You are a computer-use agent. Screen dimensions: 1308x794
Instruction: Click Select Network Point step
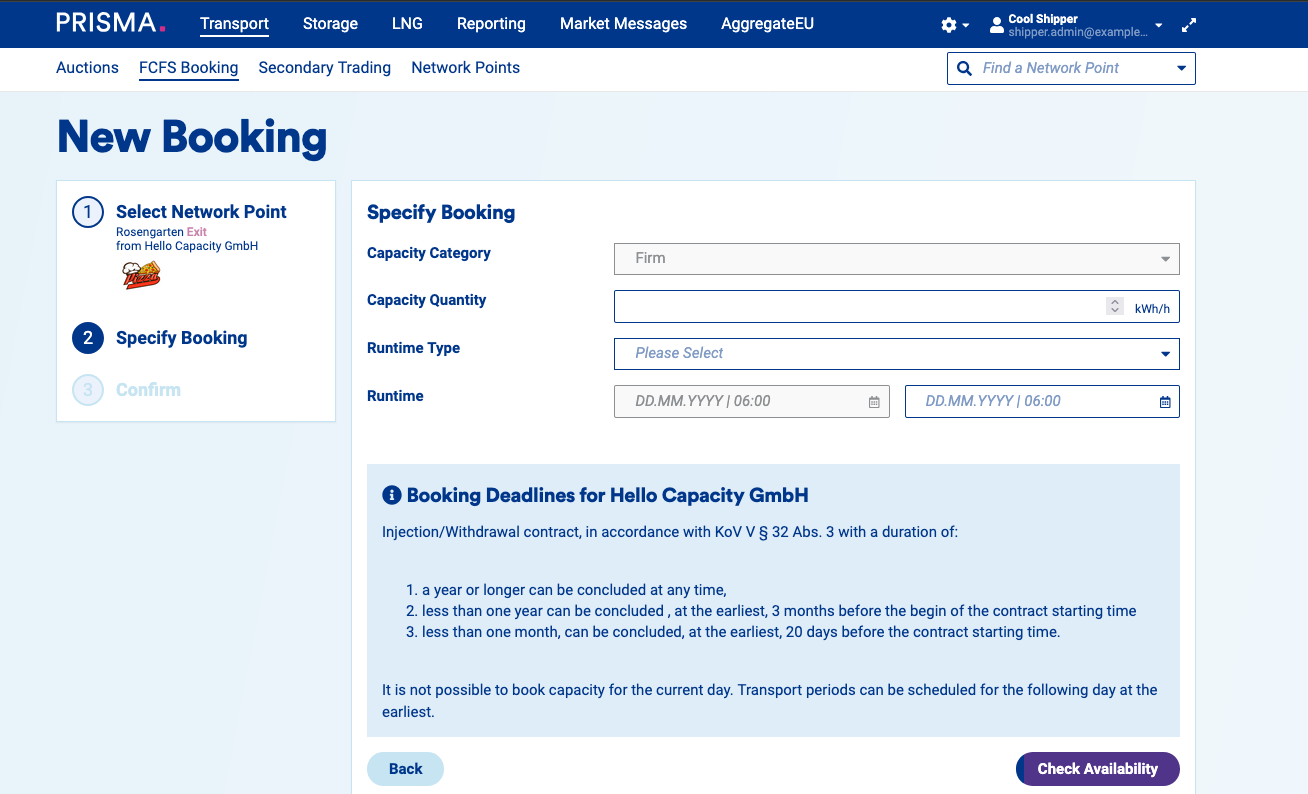(201, 212)
